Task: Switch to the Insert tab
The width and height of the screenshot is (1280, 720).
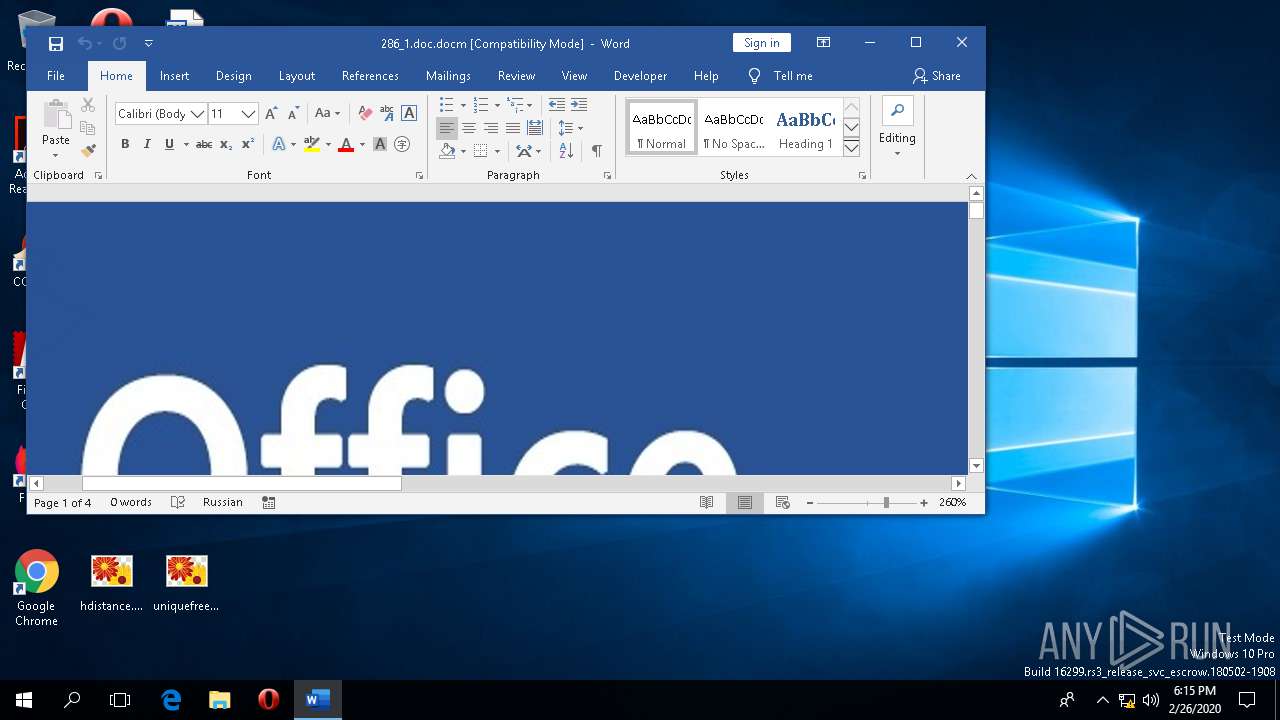Action: pos(174,76)
